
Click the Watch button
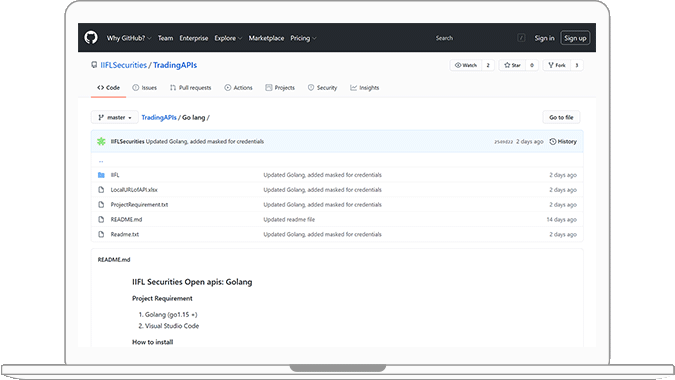pyautogui.click(x=466, y=65)
